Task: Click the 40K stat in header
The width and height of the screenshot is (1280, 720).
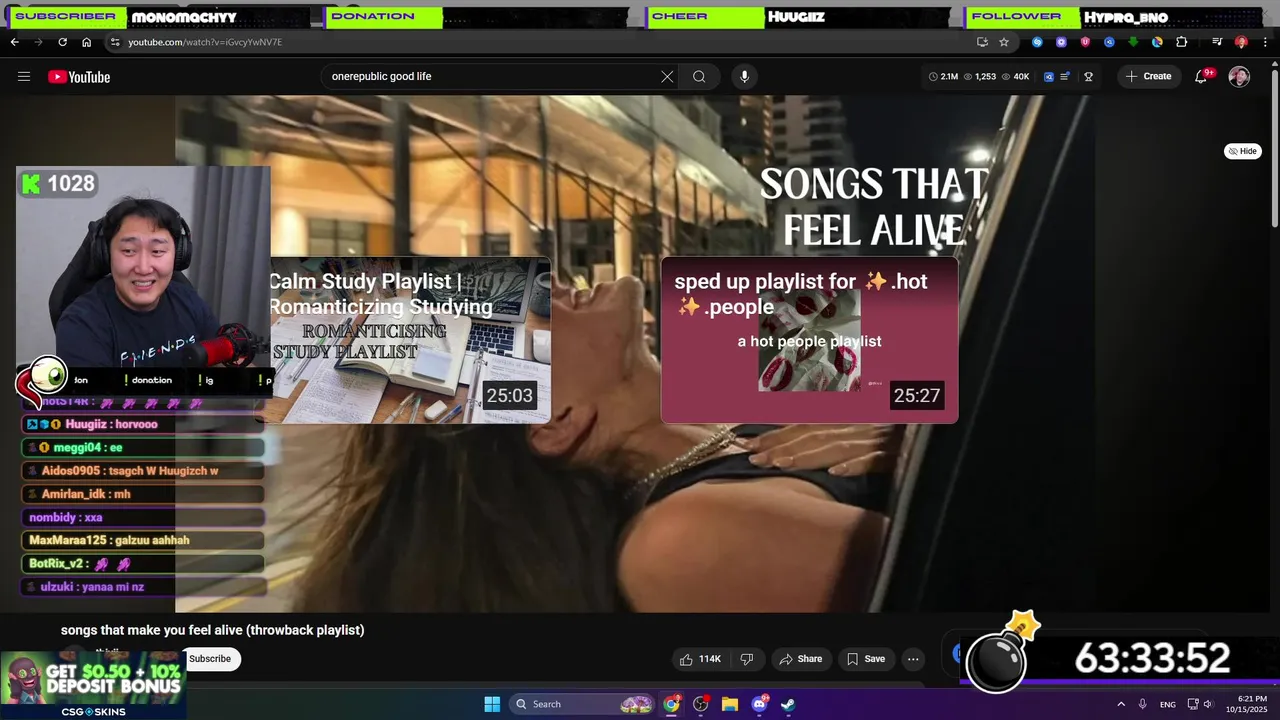Action: [x=1015, y=77]
